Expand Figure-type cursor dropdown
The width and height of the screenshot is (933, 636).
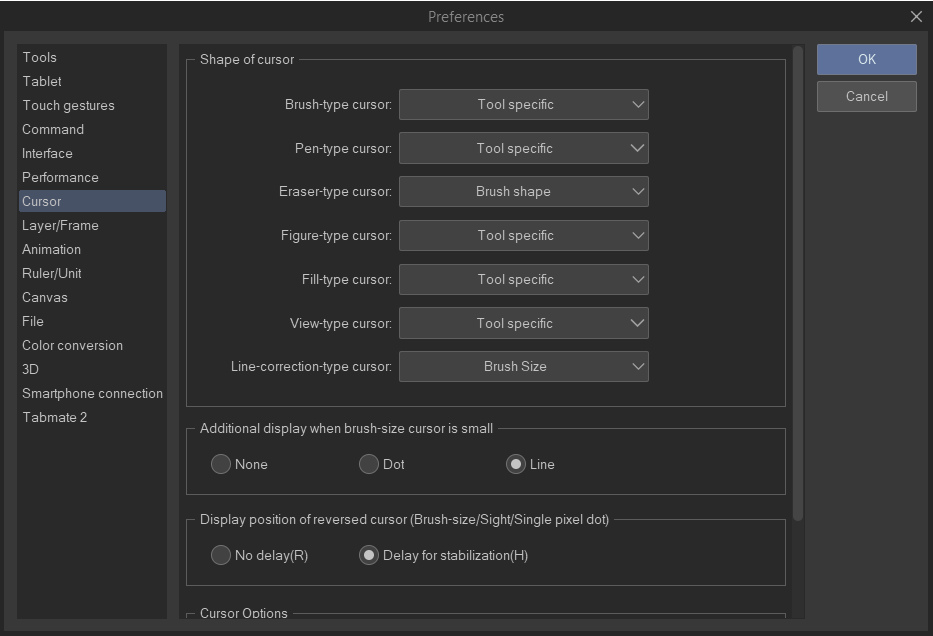[x=524, y=236]
